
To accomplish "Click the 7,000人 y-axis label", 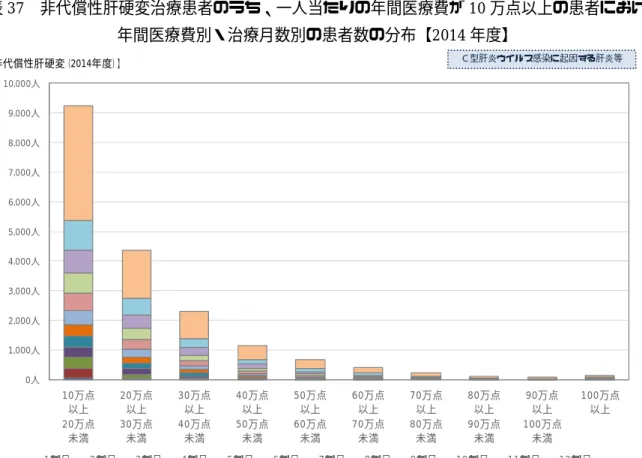I will pos(24,173).
